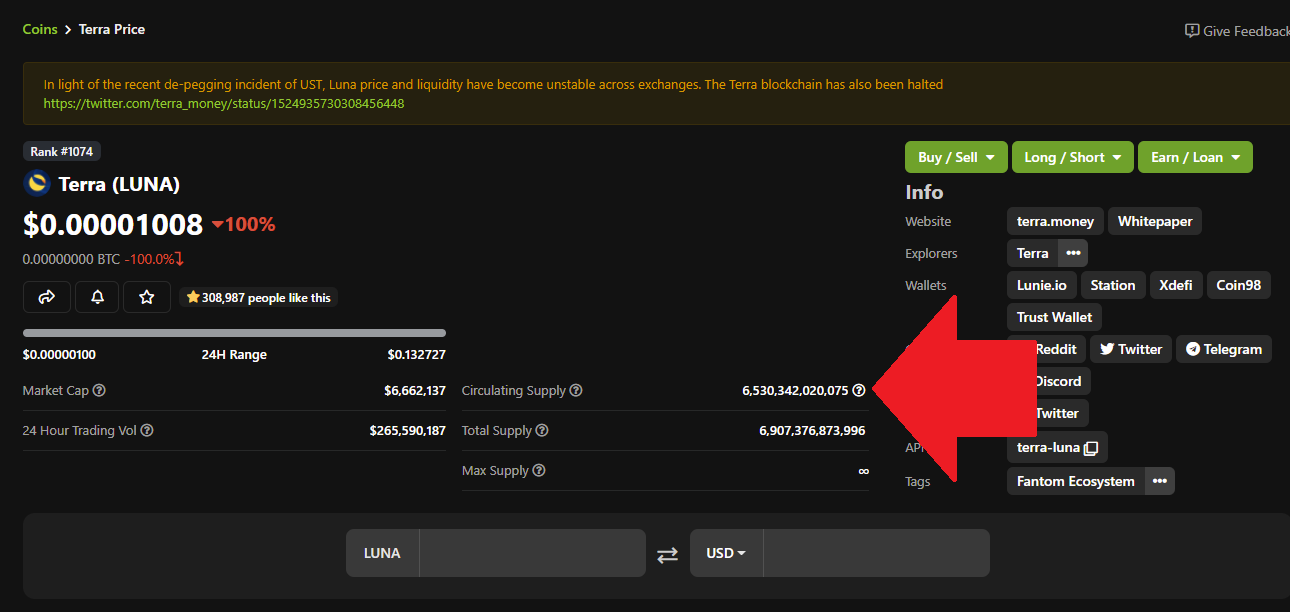The image size is (1290, 612).
Task: Click the $265,590,187 trading volume value
Action: click(x=408, y=431)
